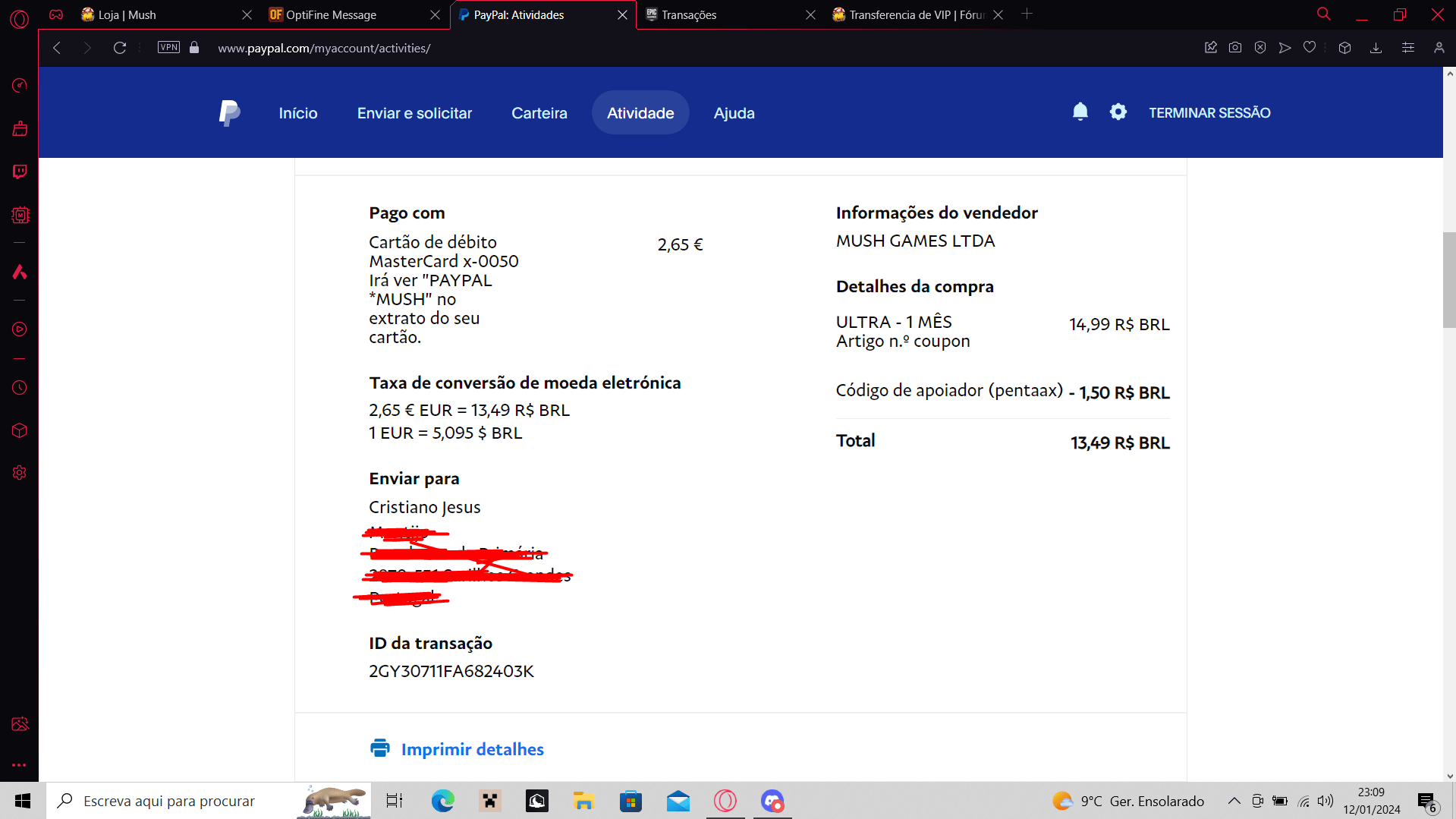
Task: Open PayPal settings gear
Action: point(1118,112)
